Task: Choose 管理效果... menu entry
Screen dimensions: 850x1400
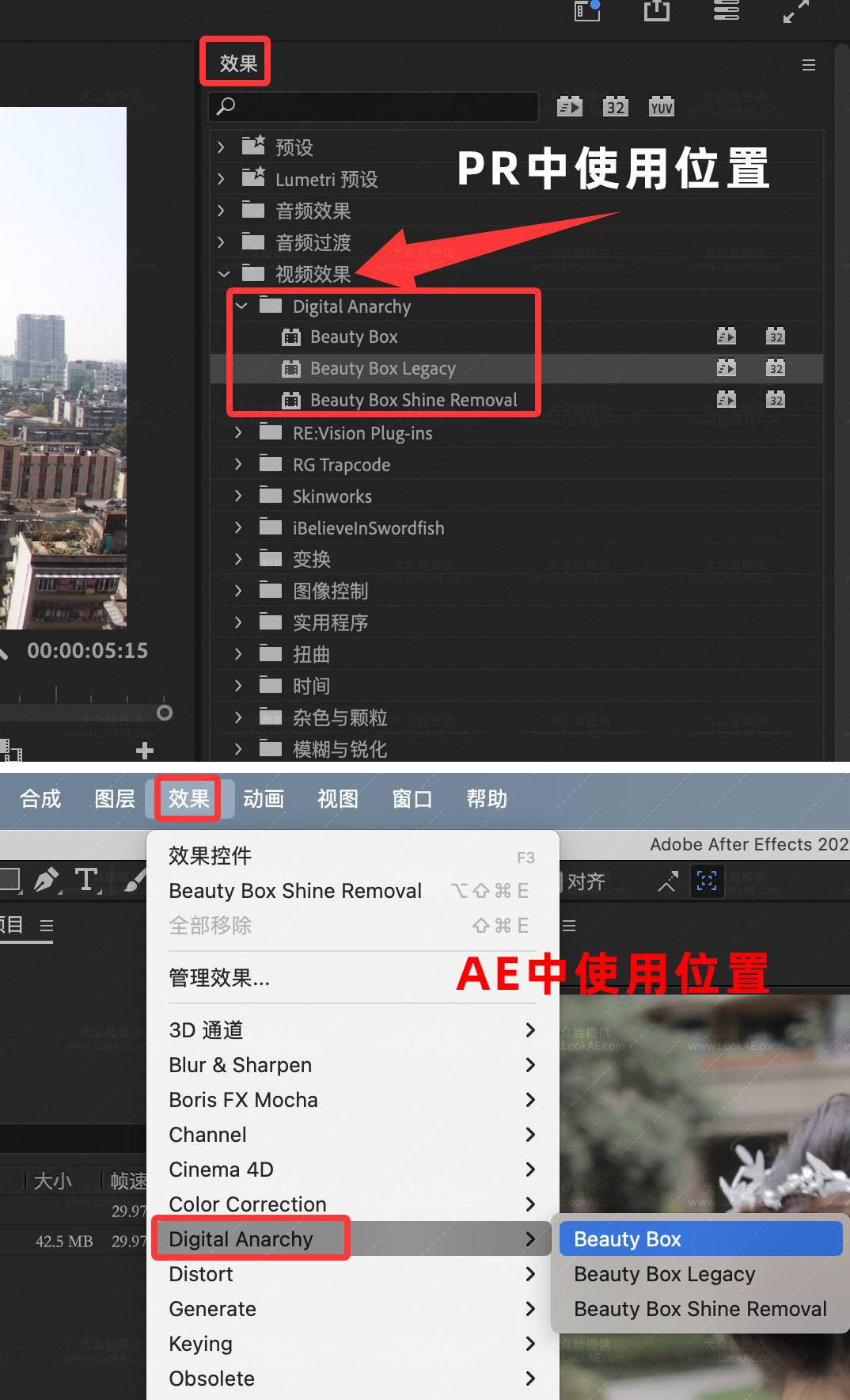Action: coord(353,978)
